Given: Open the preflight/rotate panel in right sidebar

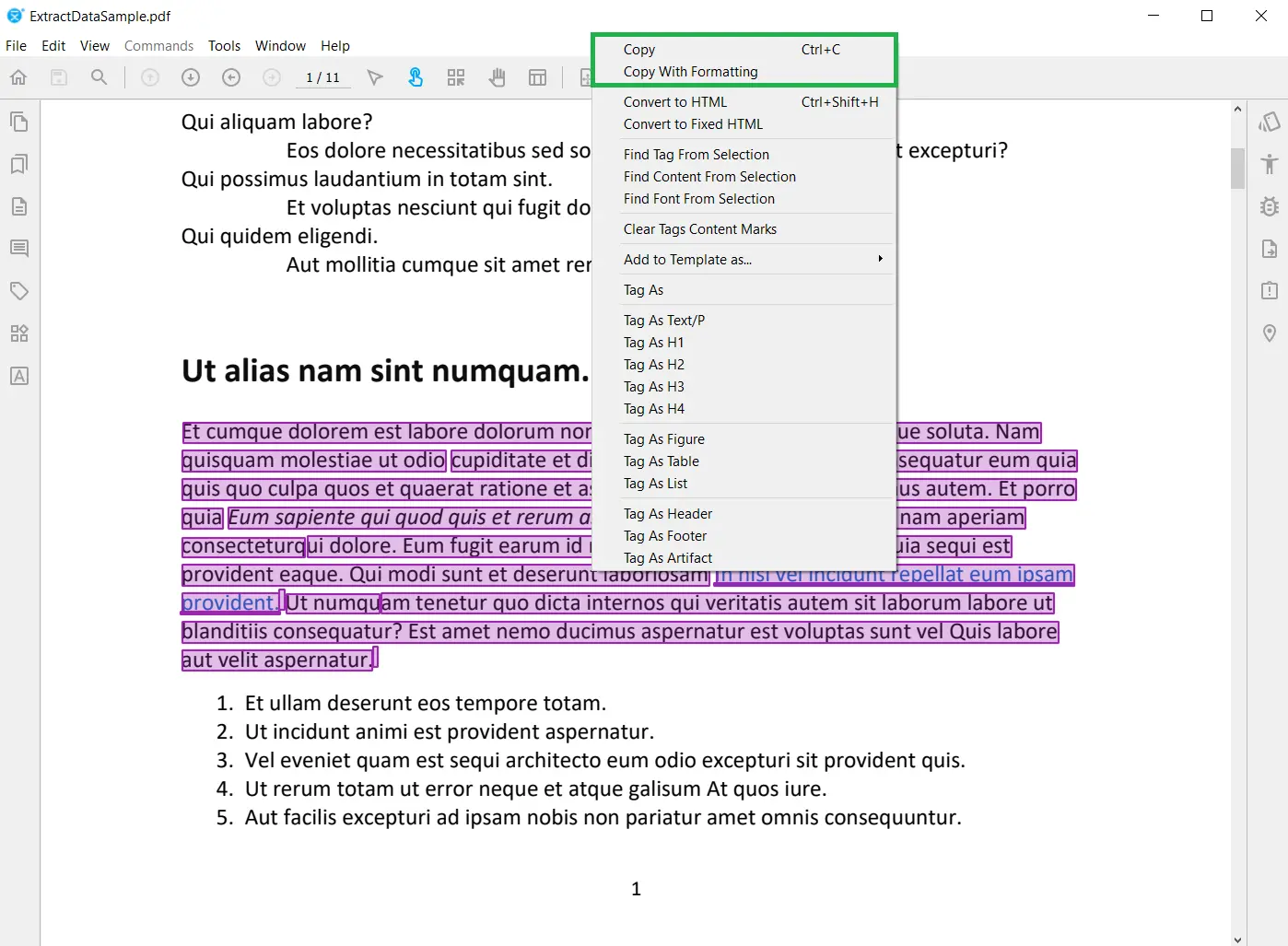Looking at the screenshot, I should [1270, 122].
